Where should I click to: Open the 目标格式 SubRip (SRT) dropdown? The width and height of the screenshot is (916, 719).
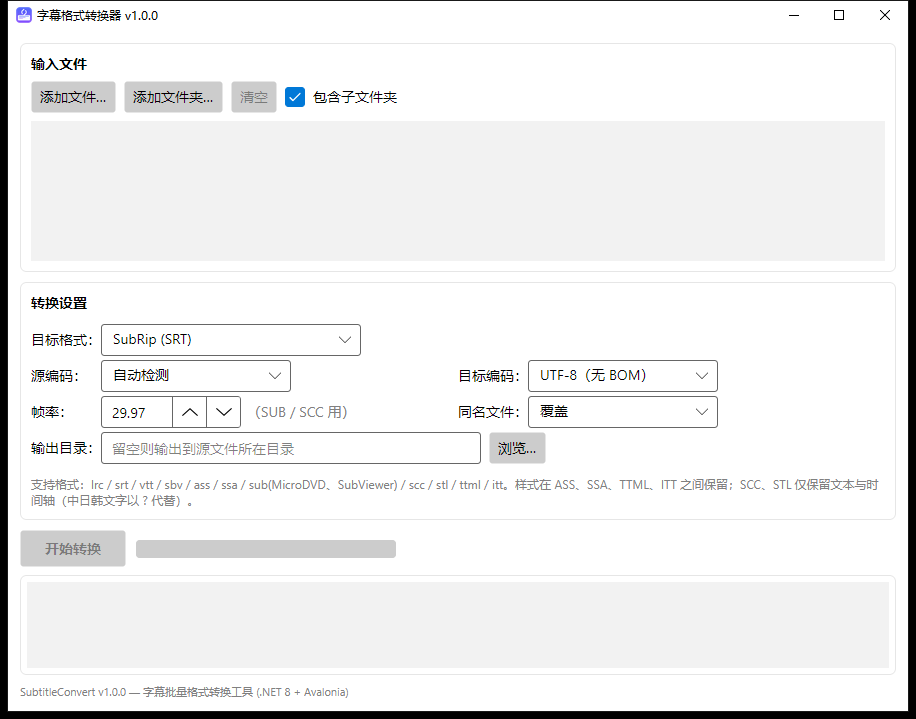(x=231, y=340)
